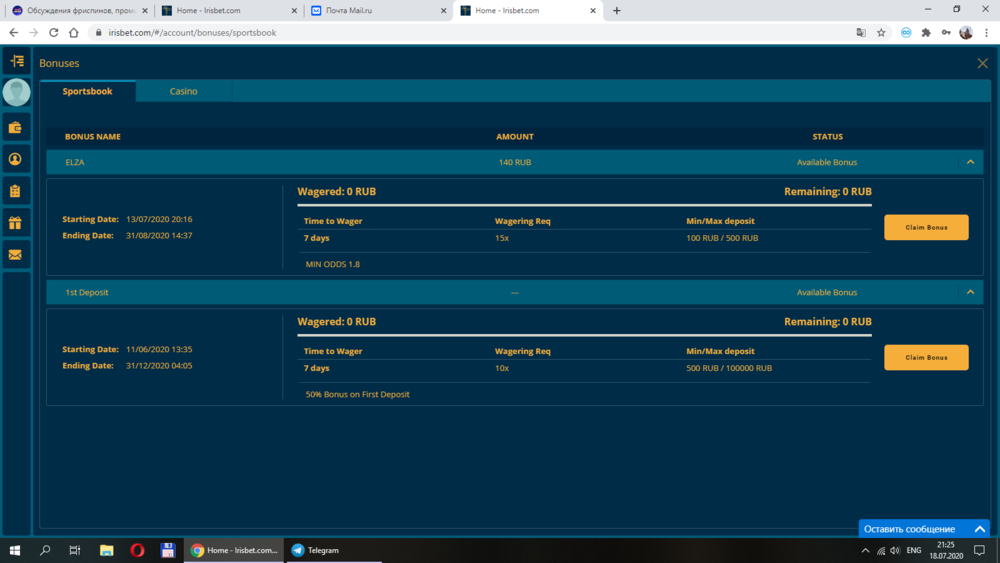Collapse the 1st Deposit bonus row
The width and height of the screenshot is (1000, 563).
coord(971,292)
